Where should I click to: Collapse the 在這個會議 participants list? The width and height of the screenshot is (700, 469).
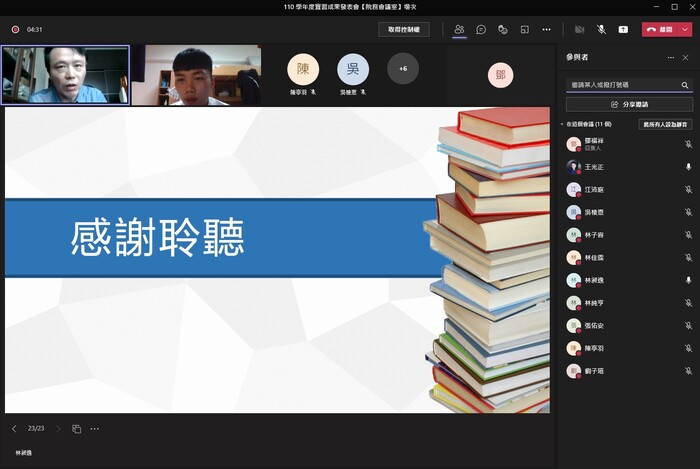click(x=562, y=124)
